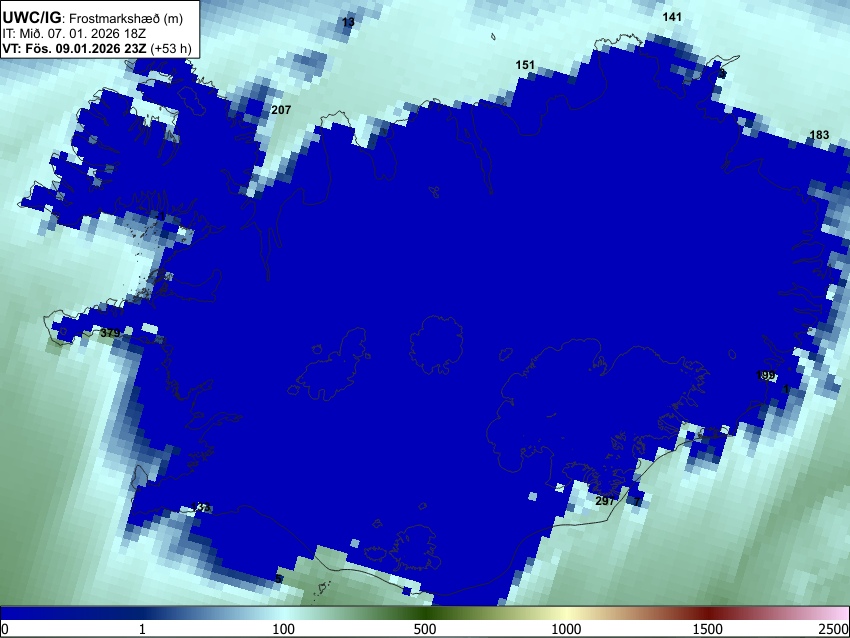Pick the dark red section of the colour scale
Screen dimensions: 850x638
click(708, 613)
